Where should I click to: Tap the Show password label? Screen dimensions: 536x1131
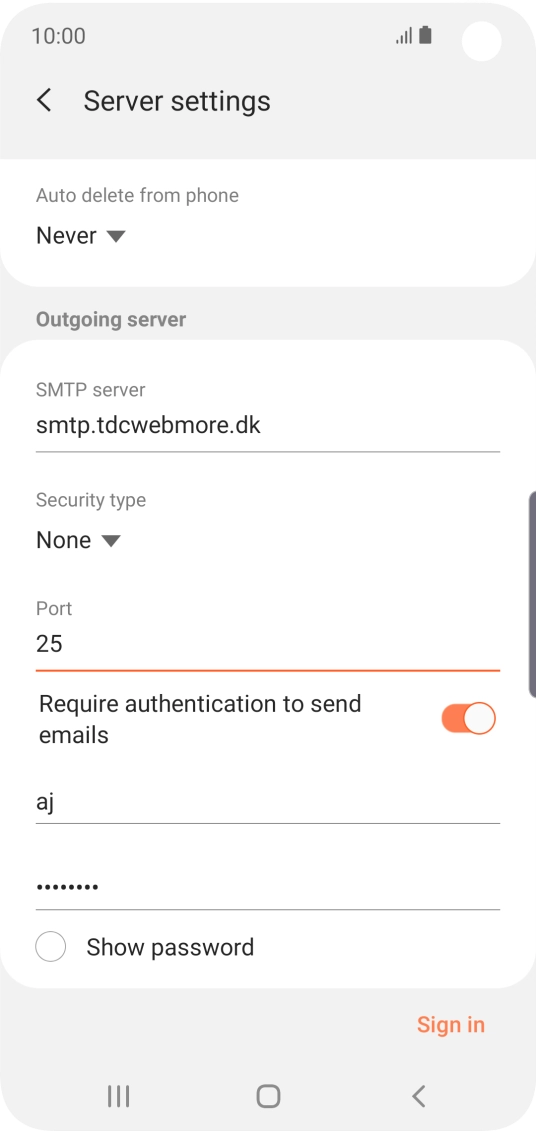[170, 946]
